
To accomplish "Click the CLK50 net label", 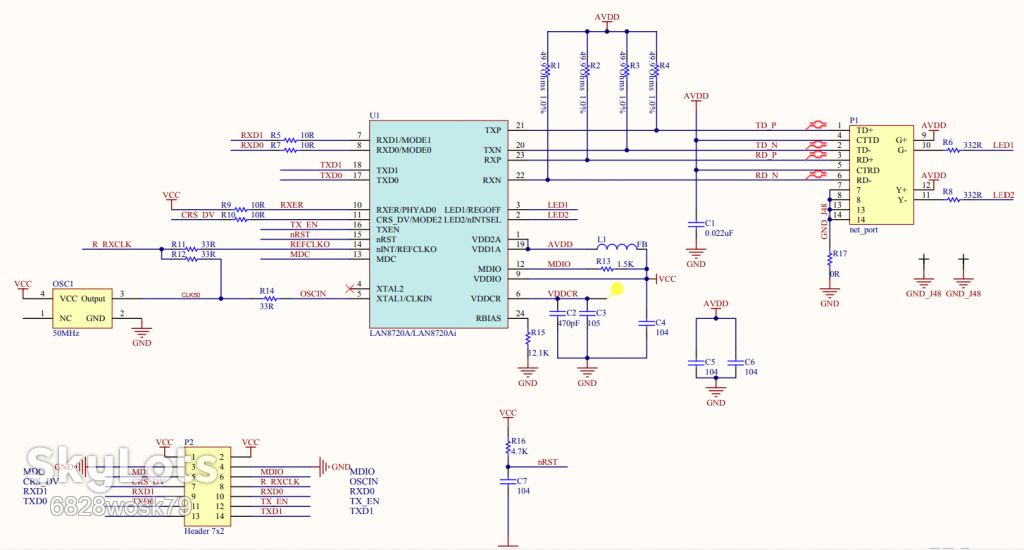I will coord(191,295).
